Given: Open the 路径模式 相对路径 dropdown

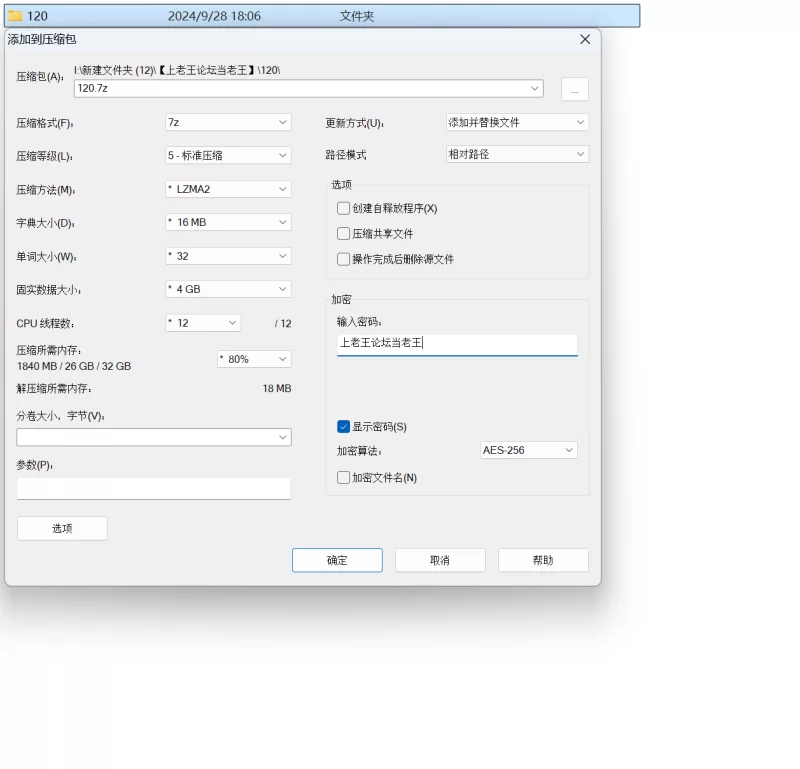Looking at the screenshot, I should tap(517, 154).
